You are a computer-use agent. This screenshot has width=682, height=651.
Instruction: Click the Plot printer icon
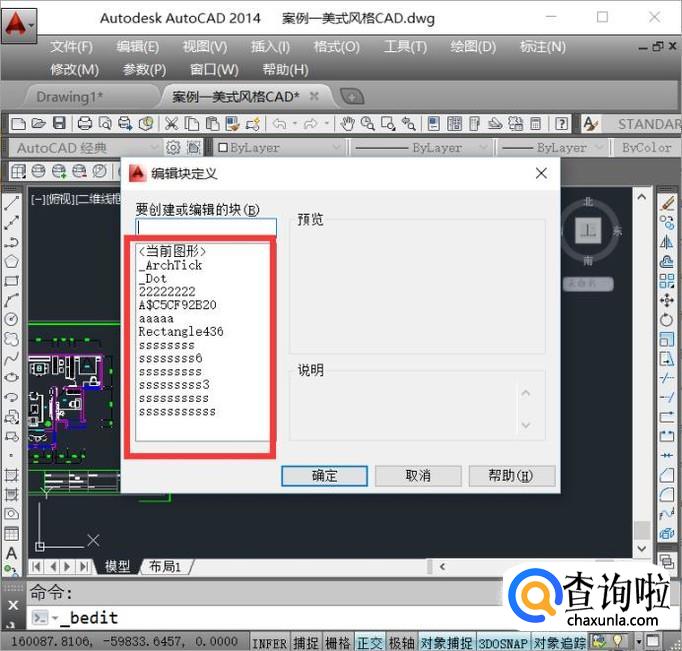[x=84, y=124]
